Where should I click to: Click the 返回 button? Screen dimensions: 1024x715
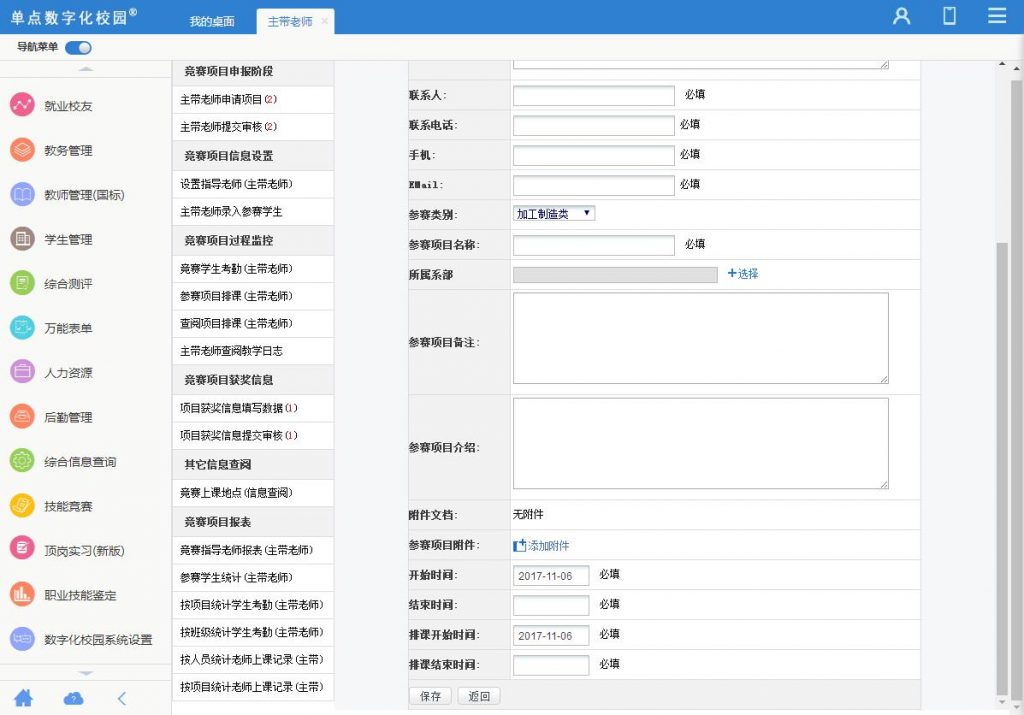(x=479, y=696)
